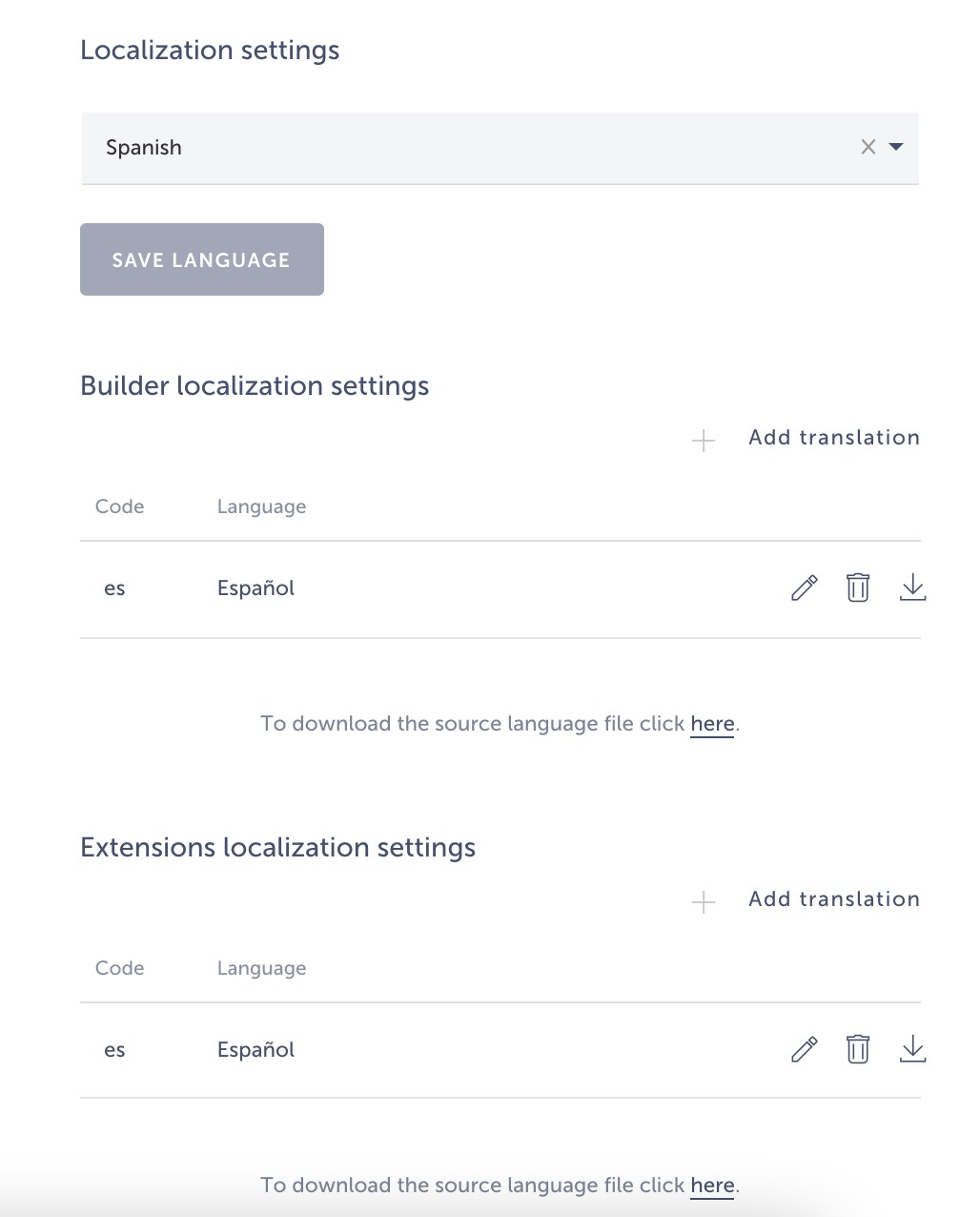Edit the Builder Español translation with pencil icon
This screenshot has width=980, height=1217.
coord(804,588)
